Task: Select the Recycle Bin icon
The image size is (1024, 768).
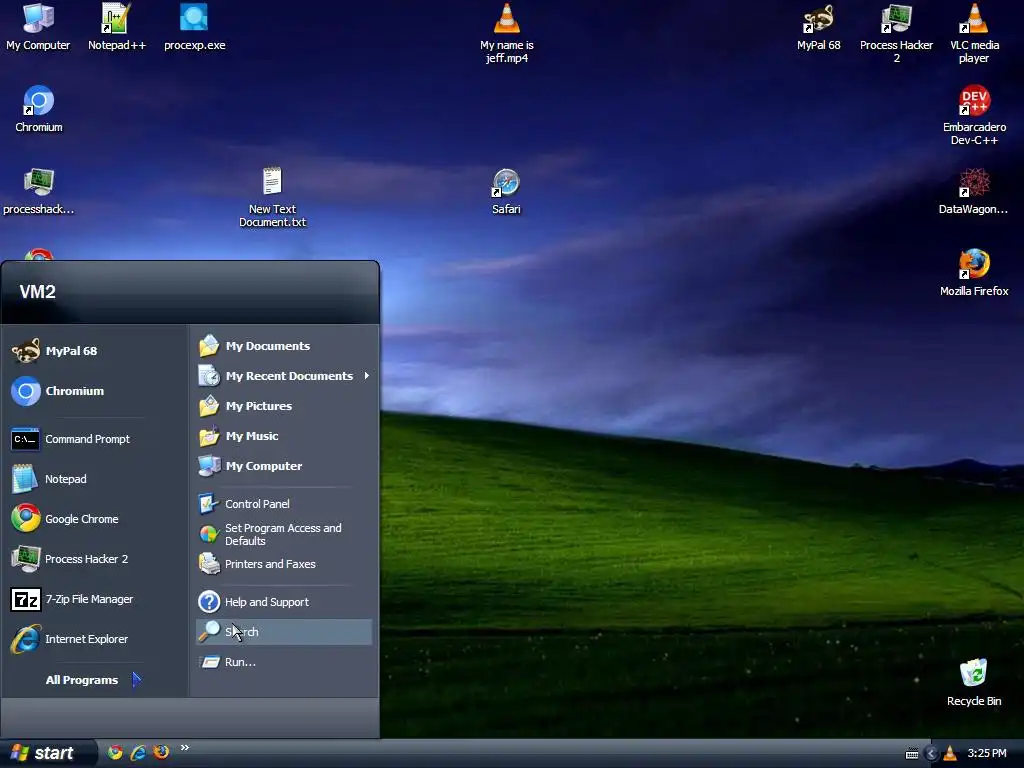Action: pos(974,682)
